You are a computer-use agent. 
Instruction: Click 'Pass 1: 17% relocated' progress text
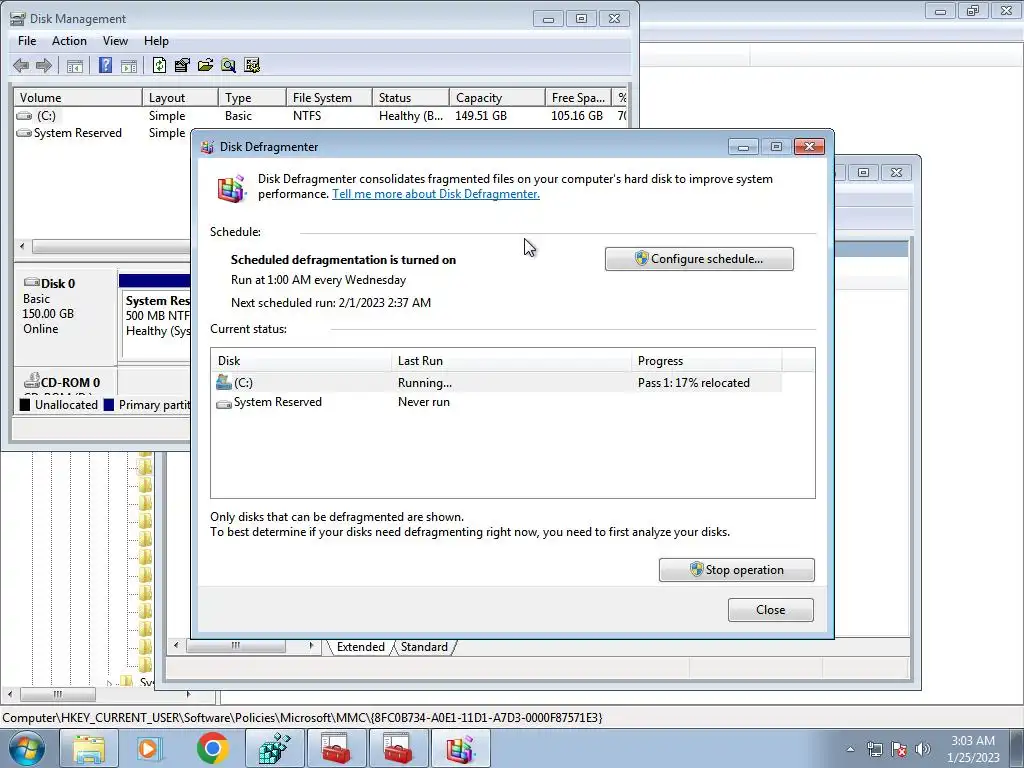coord(694,383)
